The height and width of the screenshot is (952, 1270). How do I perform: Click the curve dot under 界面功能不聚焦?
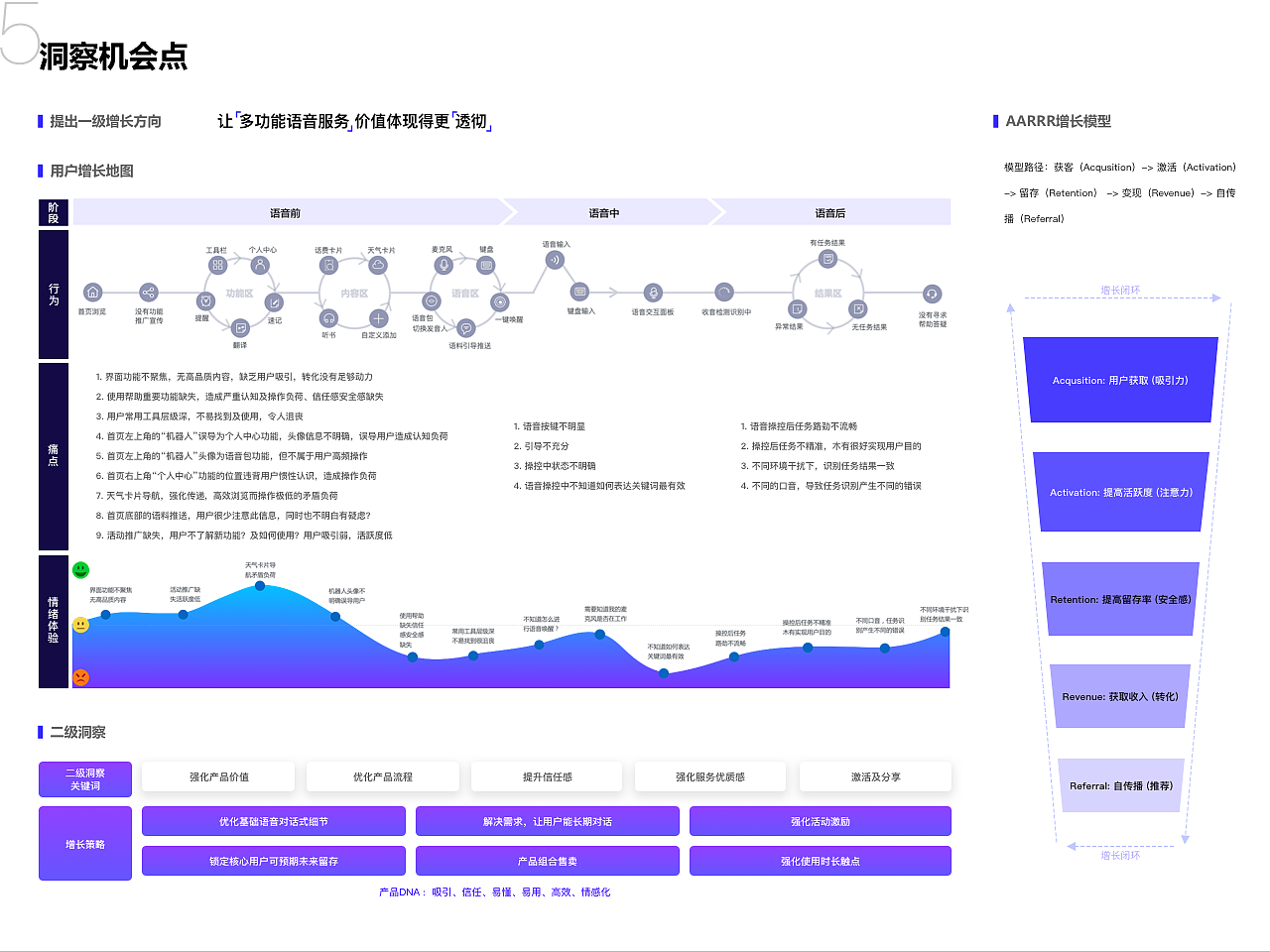click(106, 615)
